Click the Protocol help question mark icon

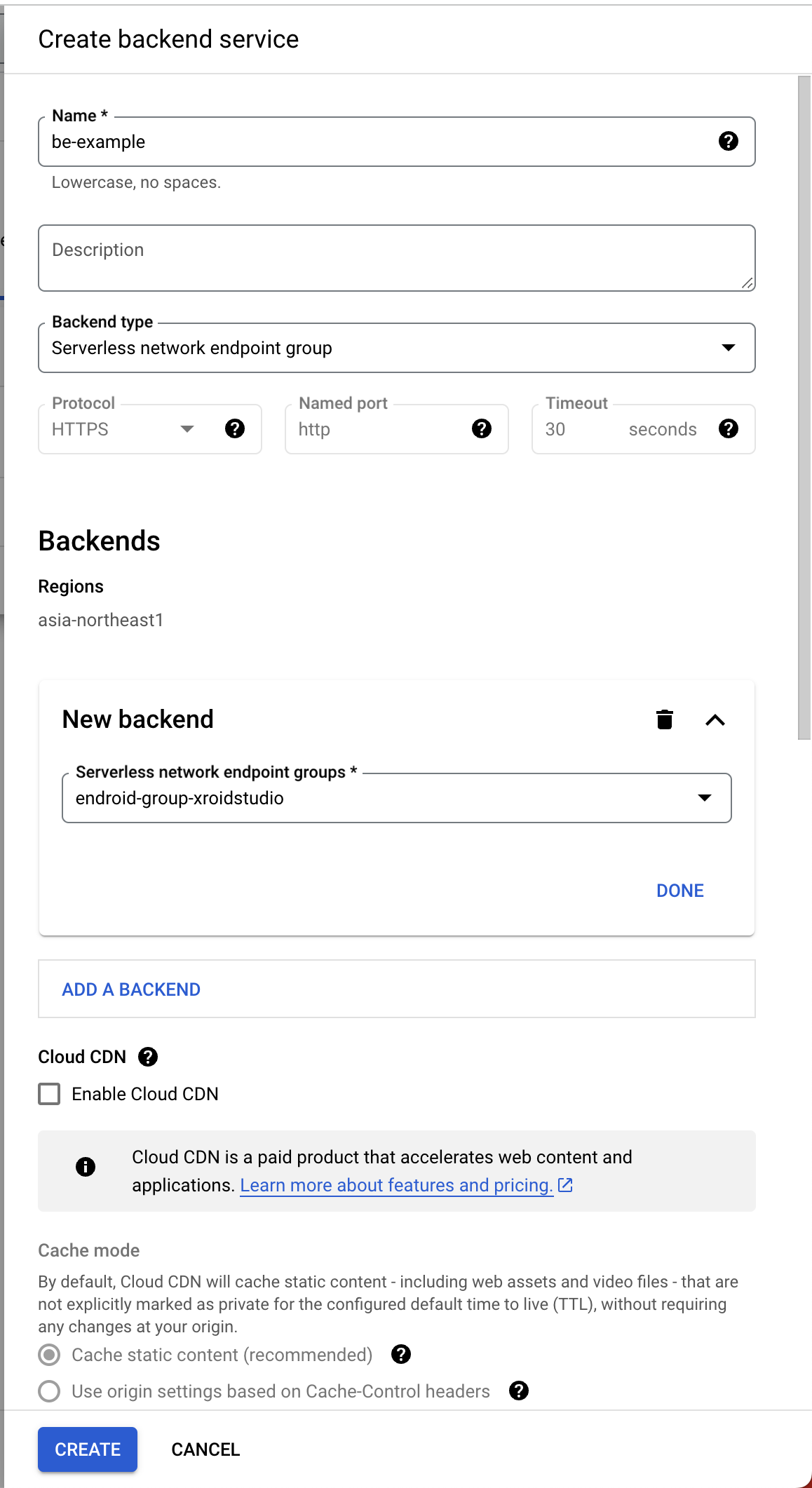(x=235, y=428)
